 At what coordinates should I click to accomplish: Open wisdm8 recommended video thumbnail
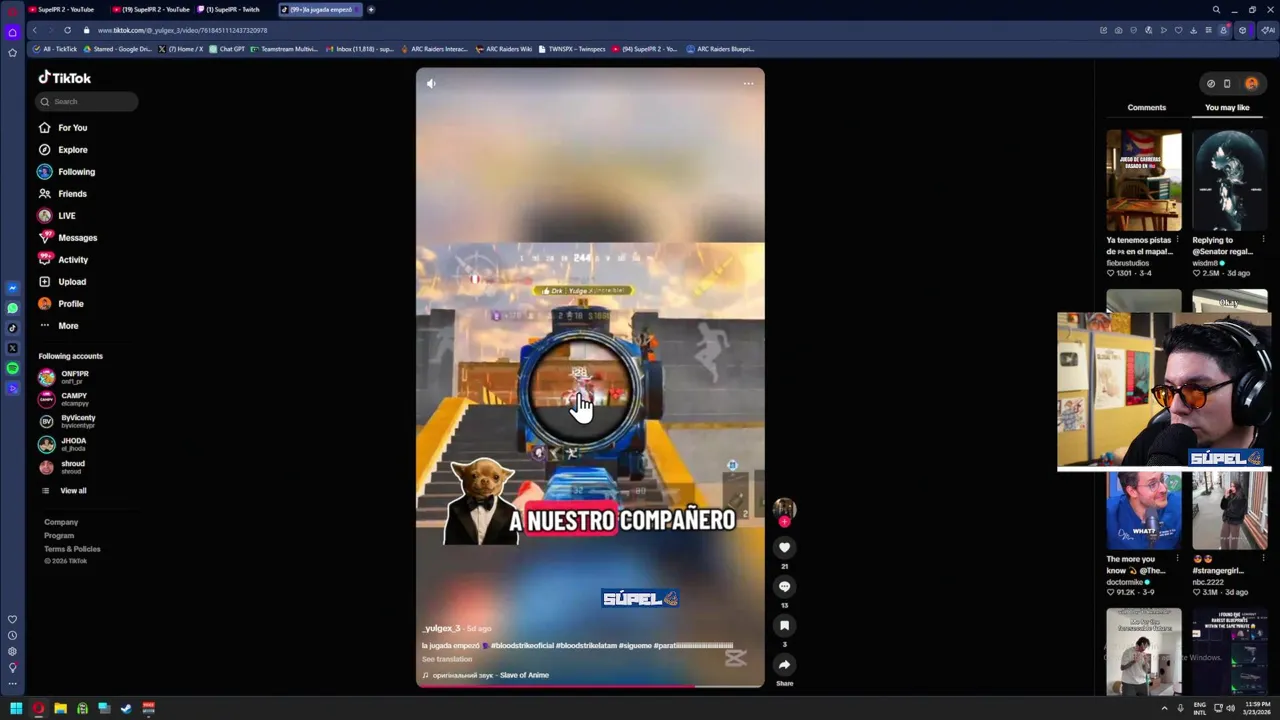(1229, 180)
